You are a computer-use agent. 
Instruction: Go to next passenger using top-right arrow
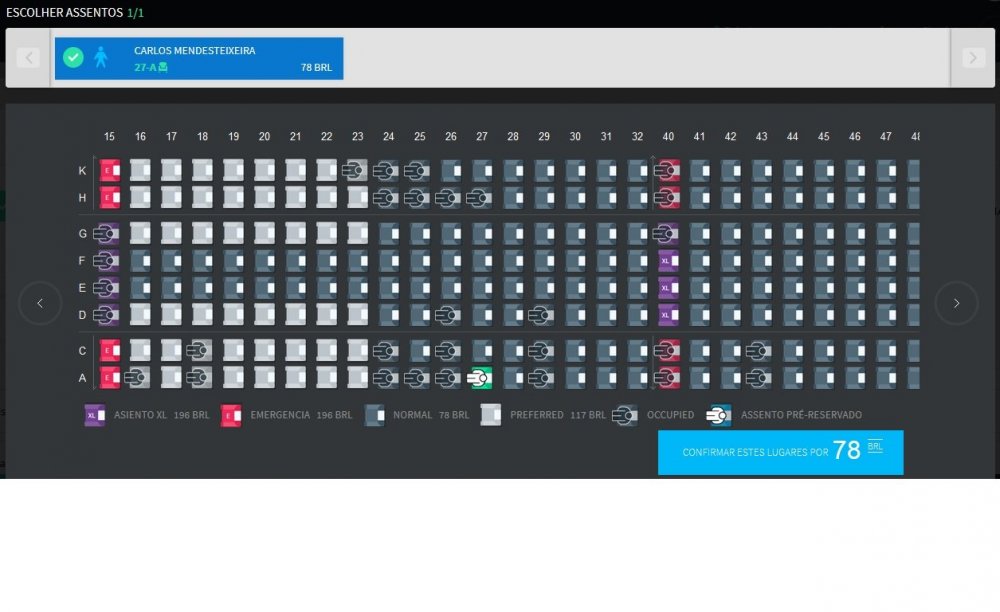(973, 58)
